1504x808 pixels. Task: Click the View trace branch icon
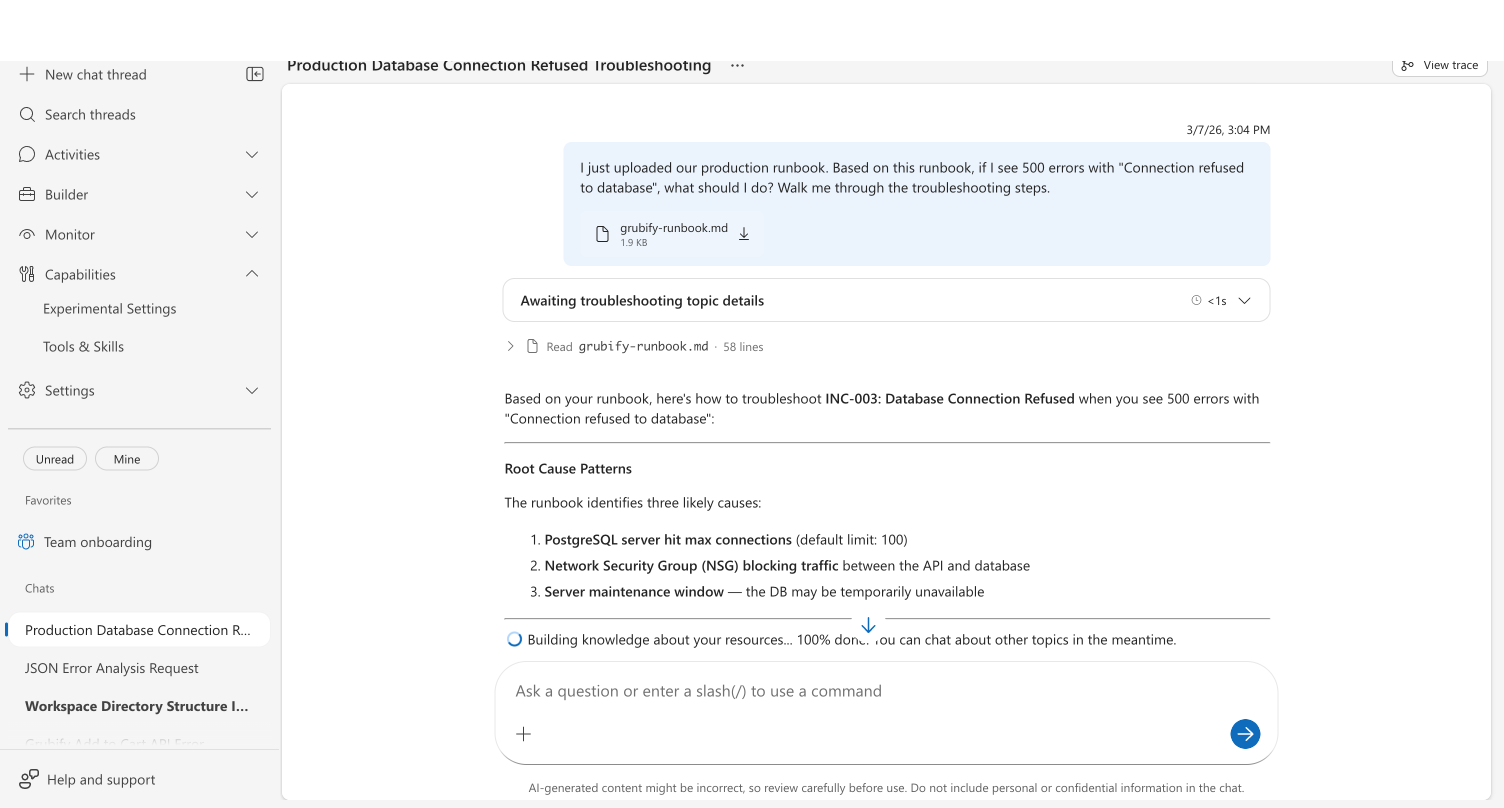tap(1407, 65)
